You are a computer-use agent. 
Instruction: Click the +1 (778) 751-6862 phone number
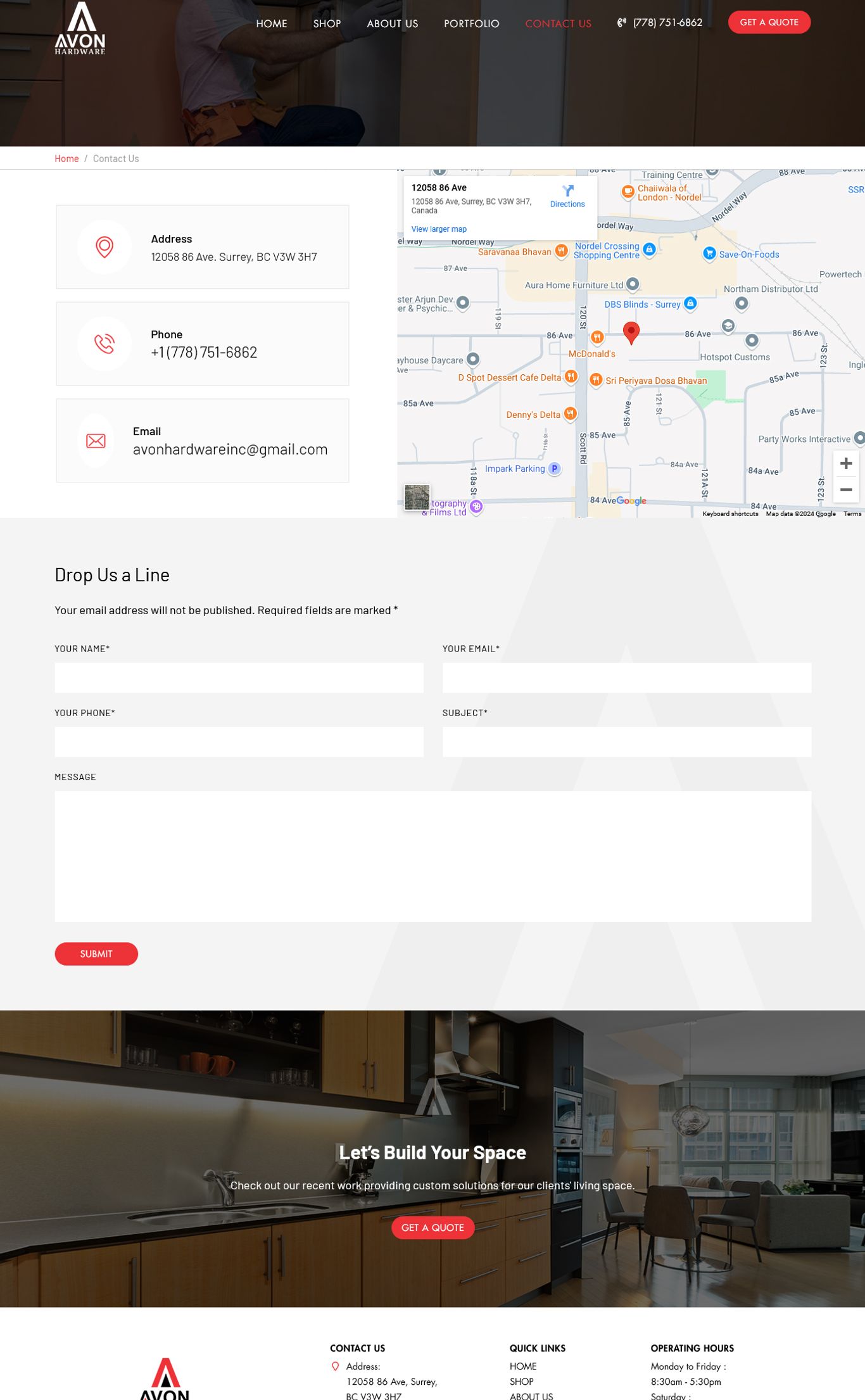(x=204, y=353)
